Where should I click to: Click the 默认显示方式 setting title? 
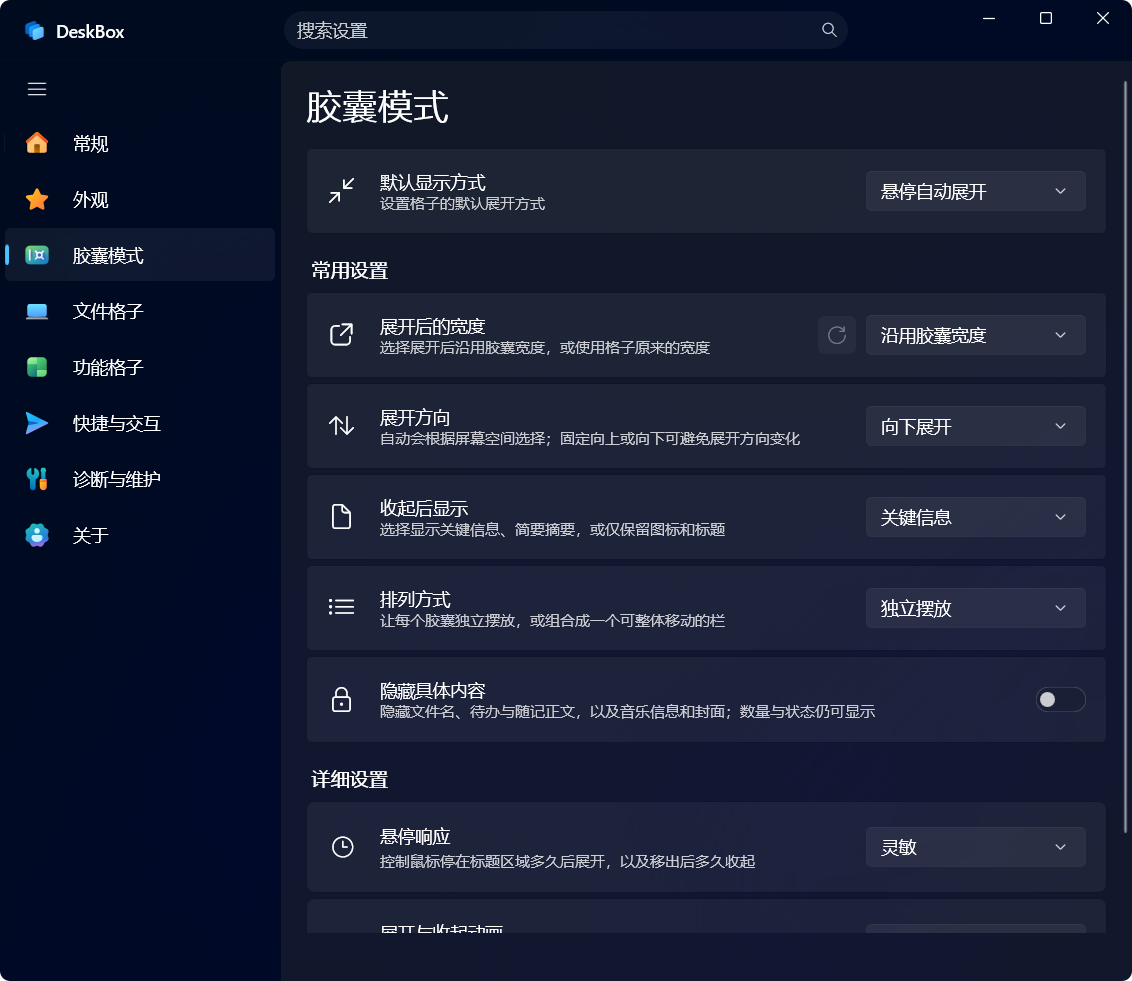coord(432,182)
